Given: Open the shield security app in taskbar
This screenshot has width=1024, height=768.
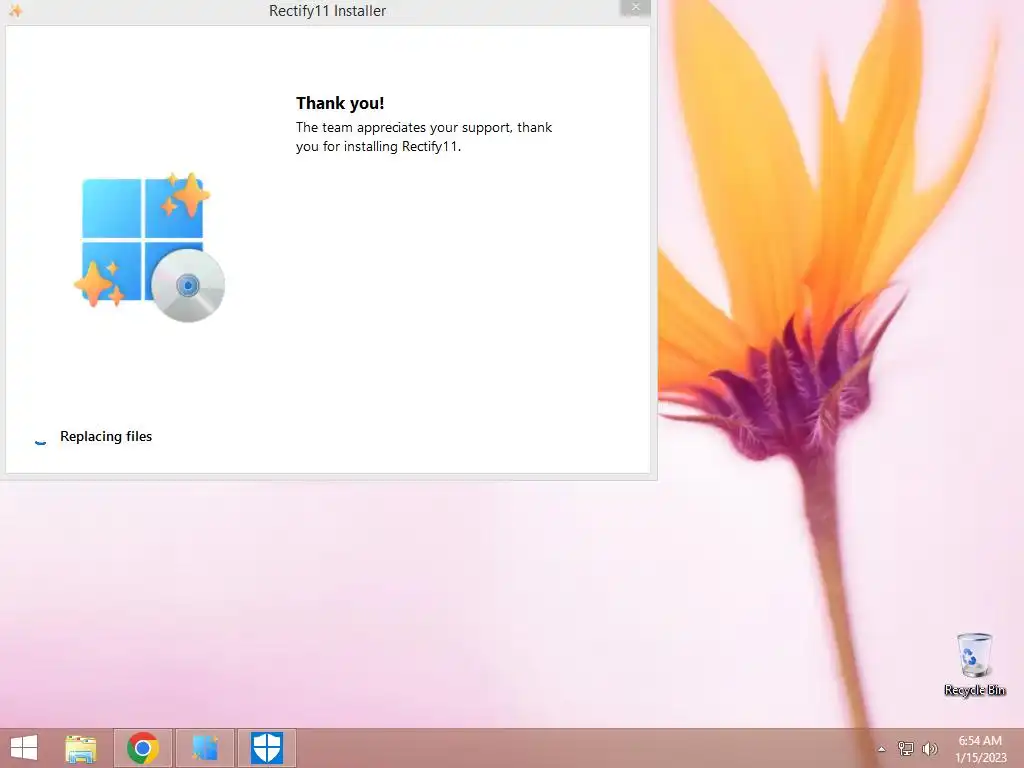Looking at the screenshot, I should [x=266, y=748].
